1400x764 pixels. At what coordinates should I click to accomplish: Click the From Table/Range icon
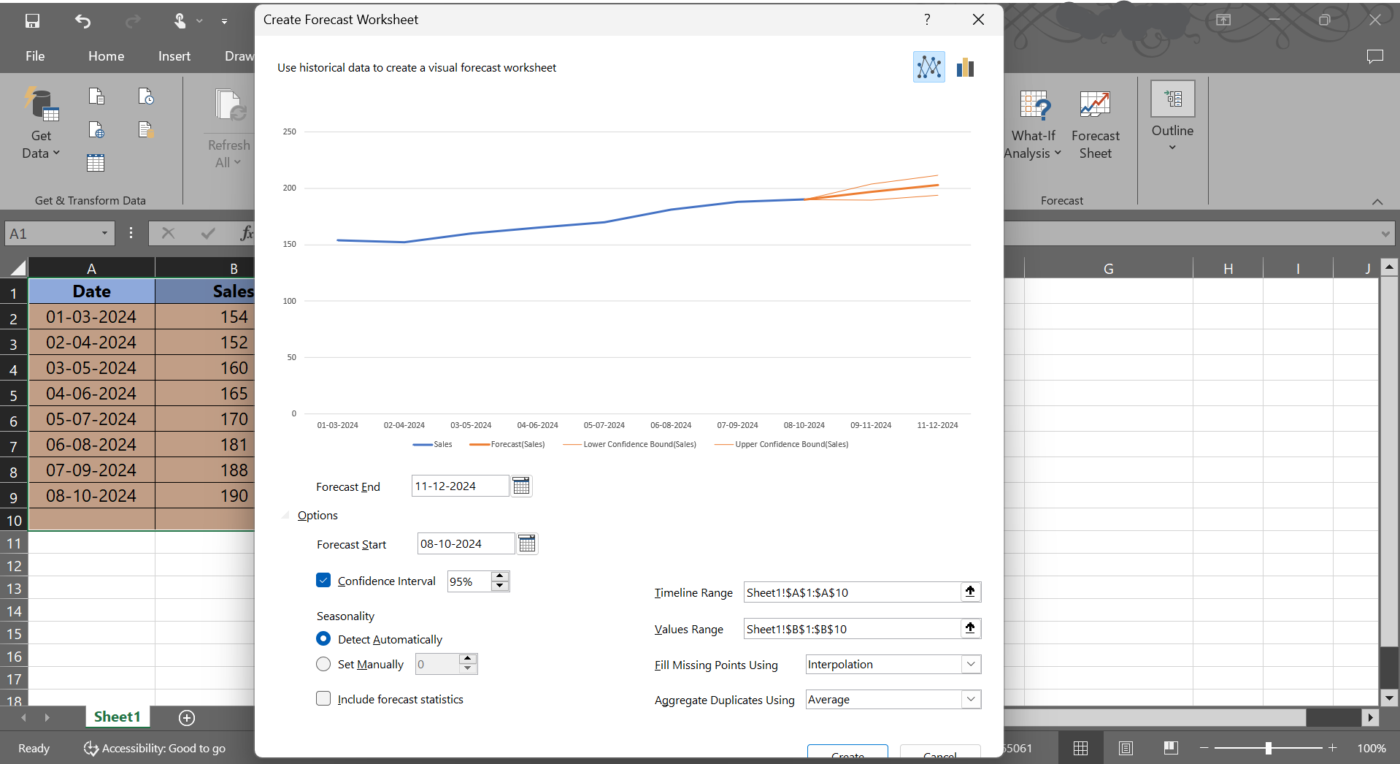95,162
